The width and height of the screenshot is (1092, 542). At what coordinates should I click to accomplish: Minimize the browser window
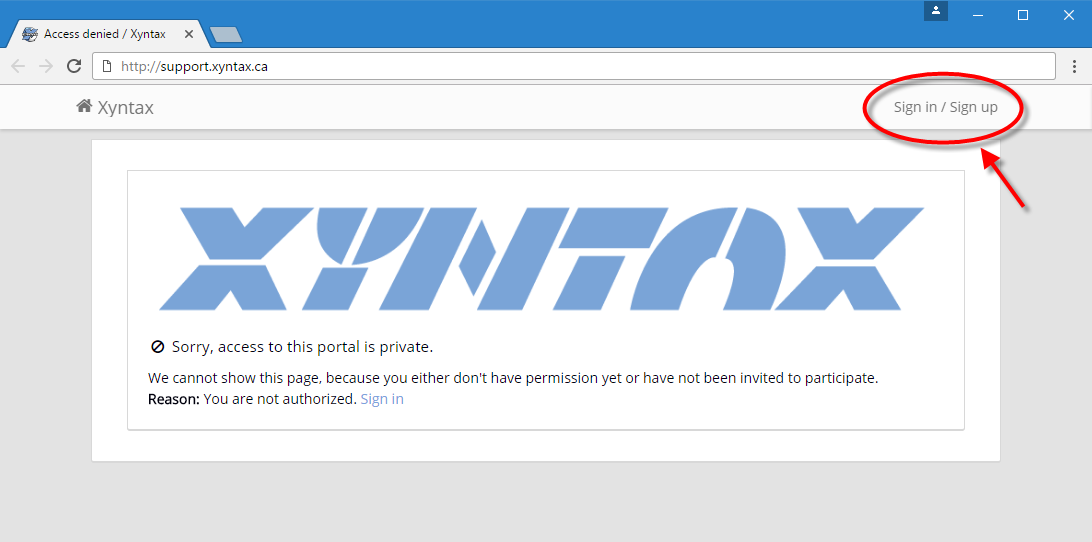[978, 15]
